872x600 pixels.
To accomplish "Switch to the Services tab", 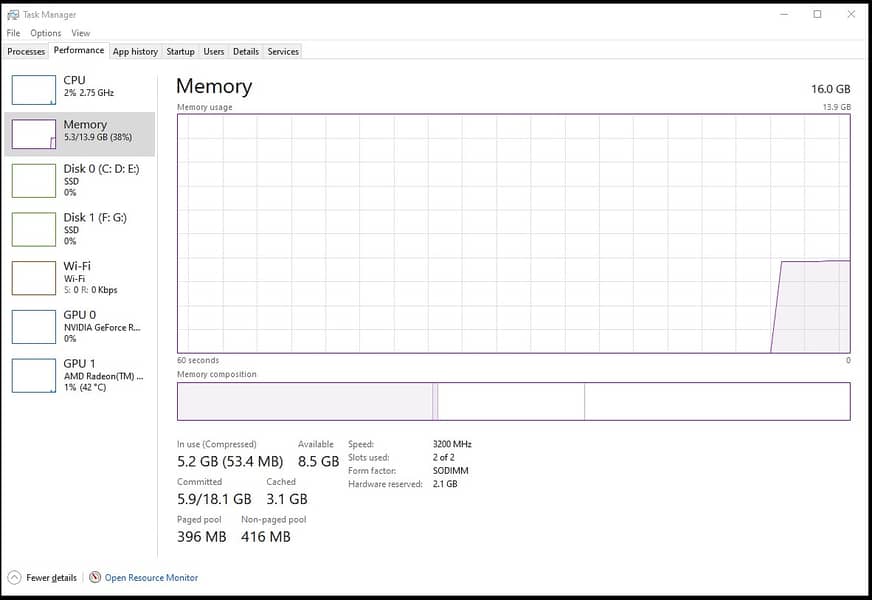I will click(283, 51).
